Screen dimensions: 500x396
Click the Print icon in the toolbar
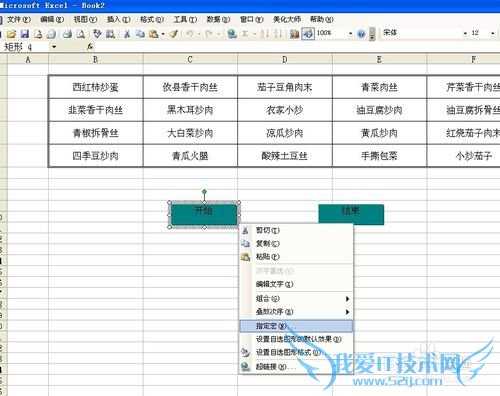pos(68,34)
